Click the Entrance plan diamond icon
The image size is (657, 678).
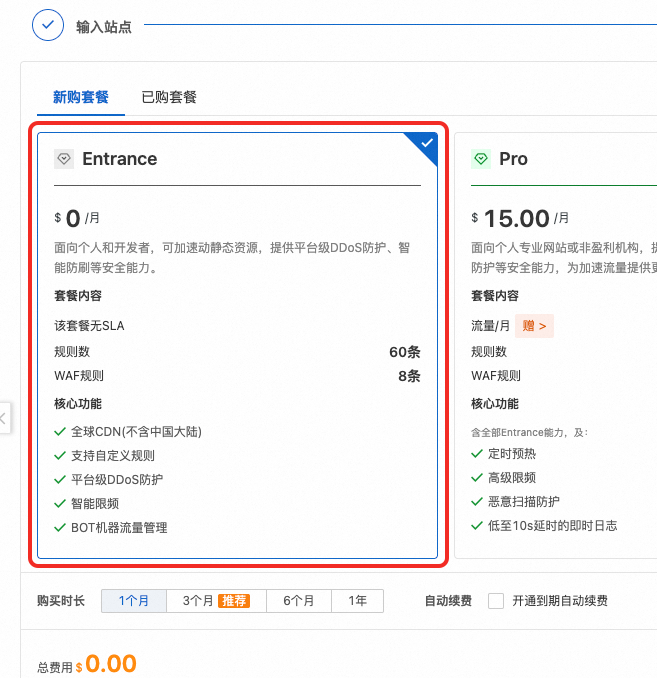[64, 159]
